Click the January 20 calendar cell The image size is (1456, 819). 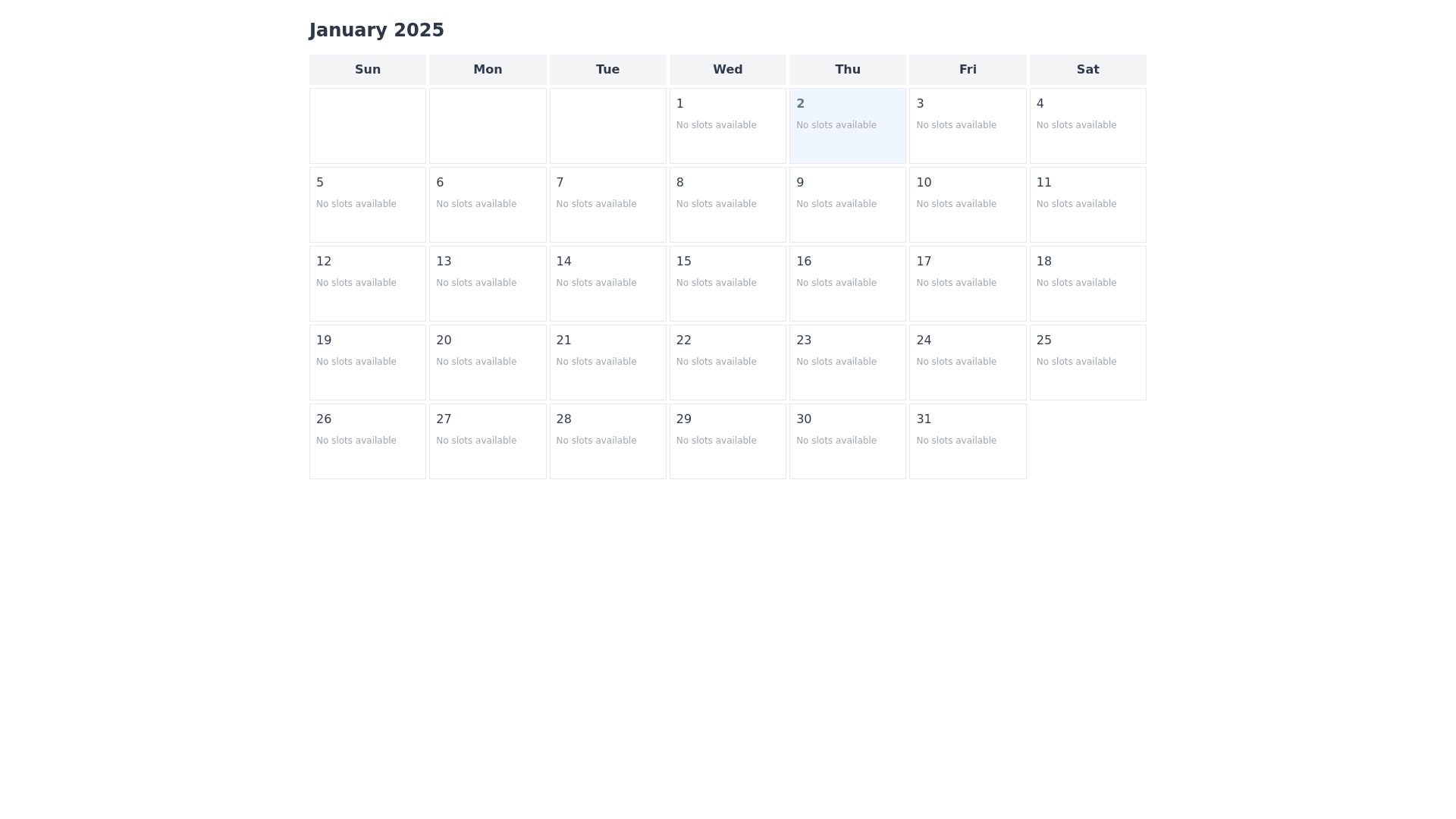point(488,362)
